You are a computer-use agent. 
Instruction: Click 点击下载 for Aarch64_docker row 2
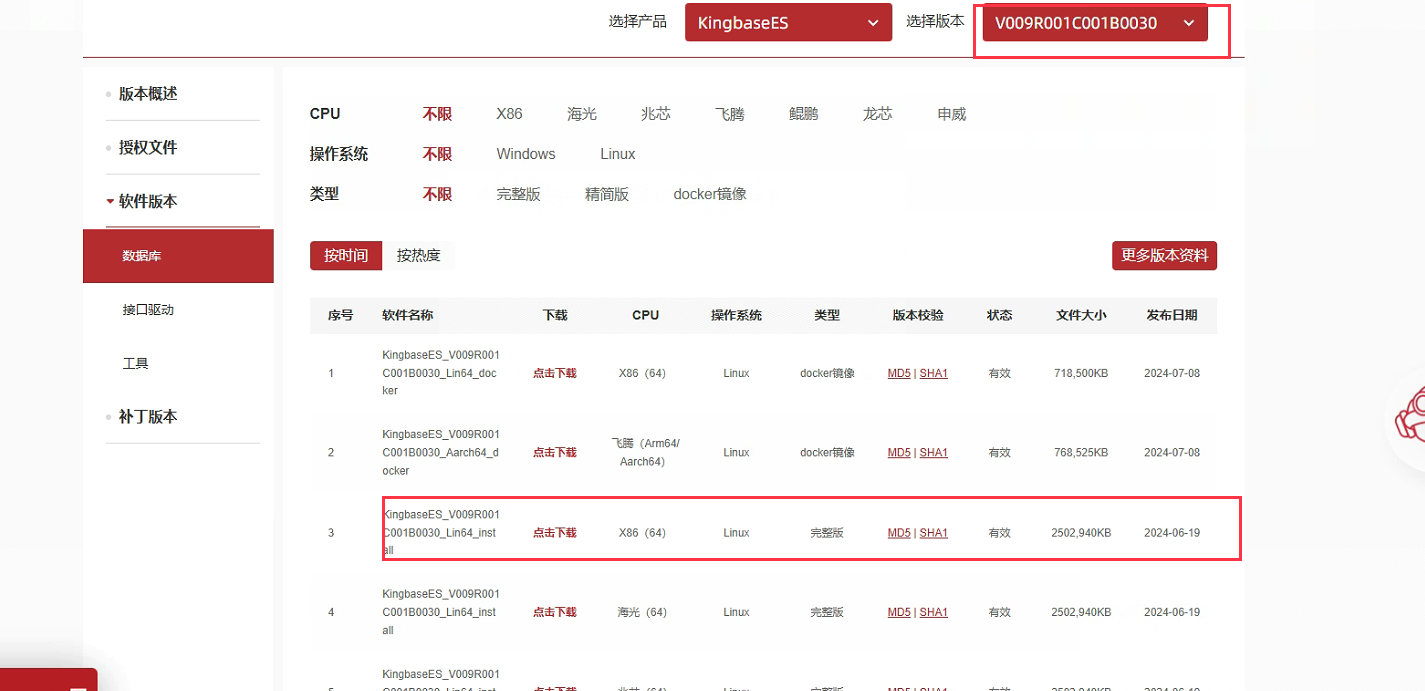(555, 453)
